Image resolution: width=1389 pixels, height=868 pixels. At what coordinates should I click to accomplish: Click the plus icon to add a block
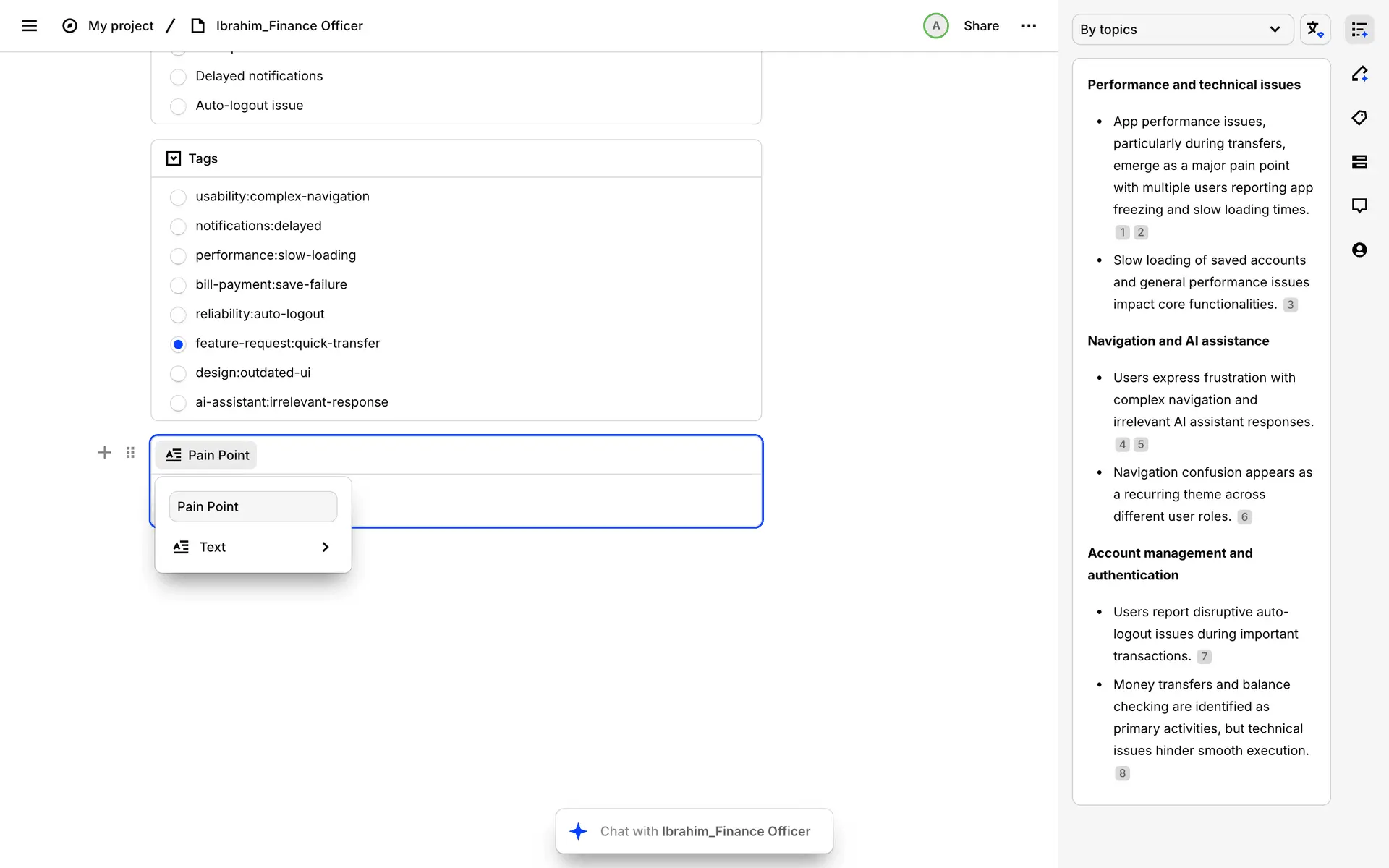click(x=104, y=453)
